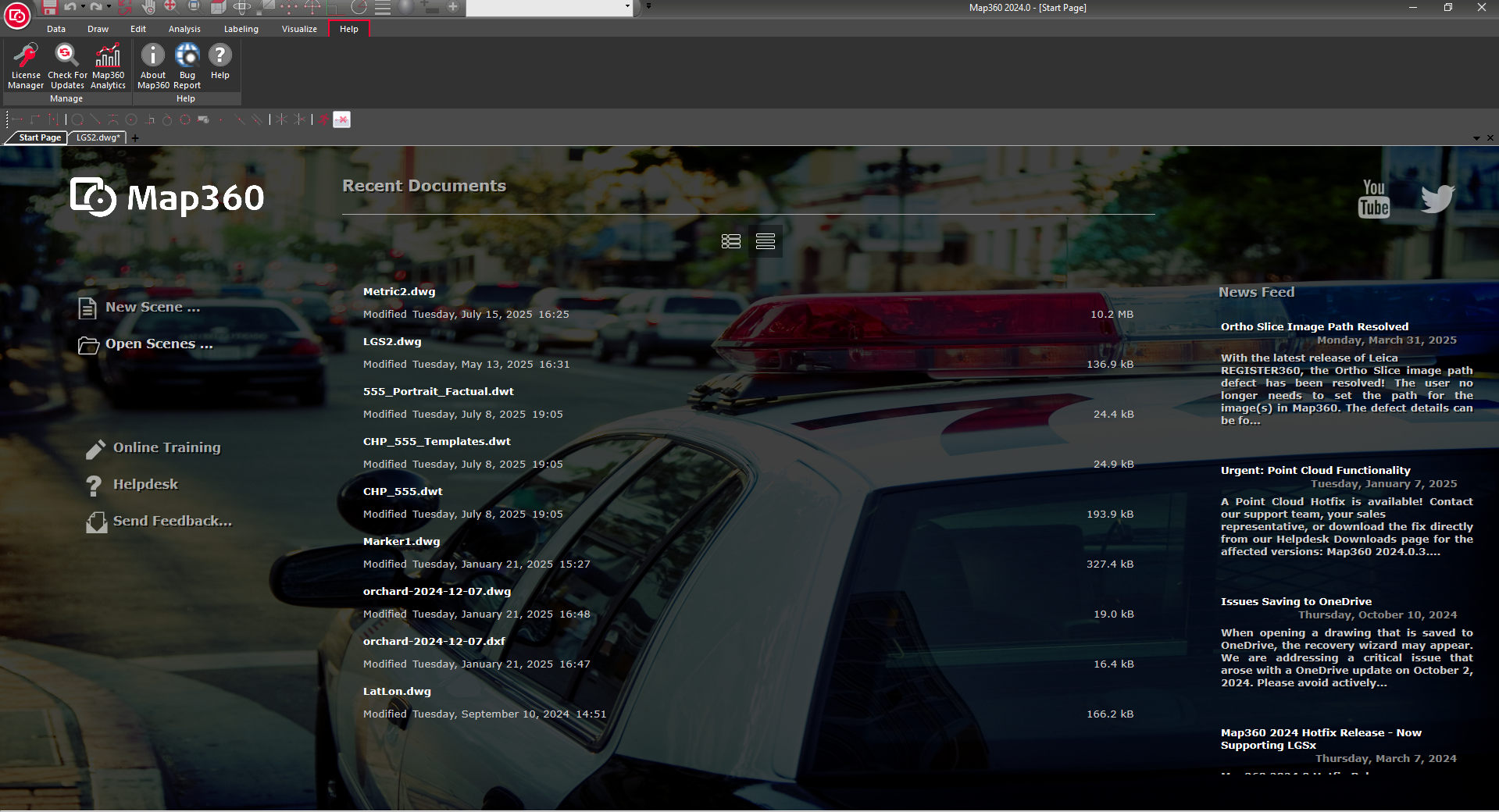Add a new document tab with plus
Screen dimensions: 1499x812
(135, 138)
